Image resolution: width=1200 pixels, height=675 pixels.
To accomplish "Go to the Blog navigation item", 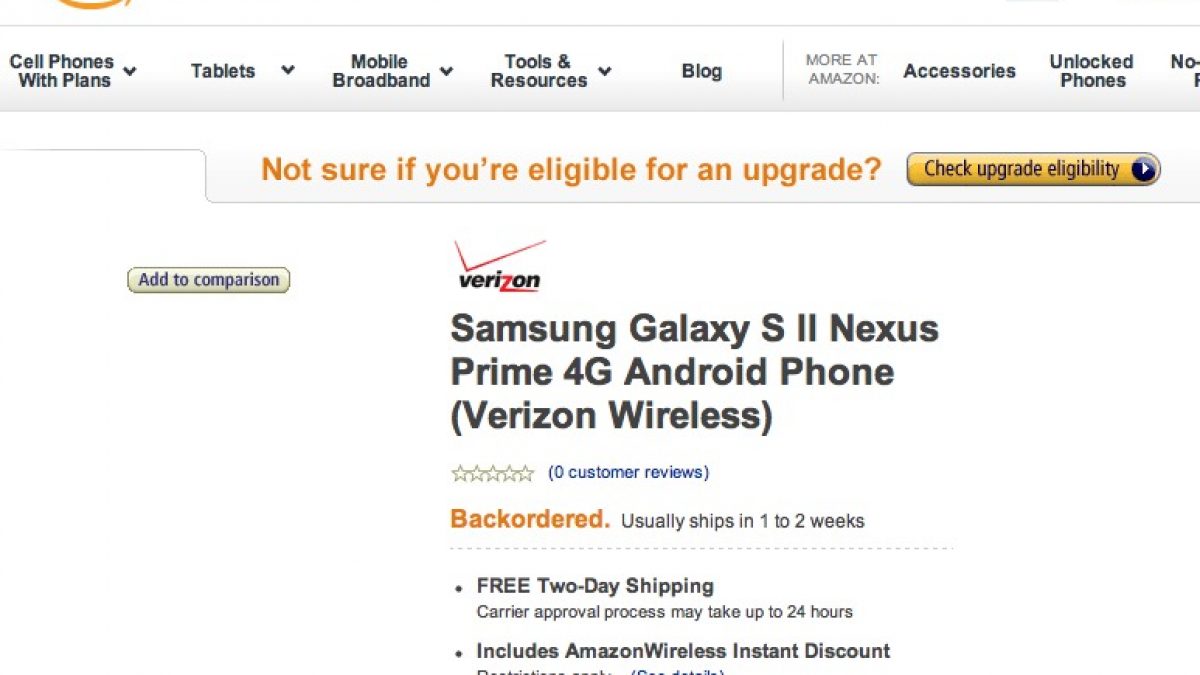I will [x=701, y=71].
